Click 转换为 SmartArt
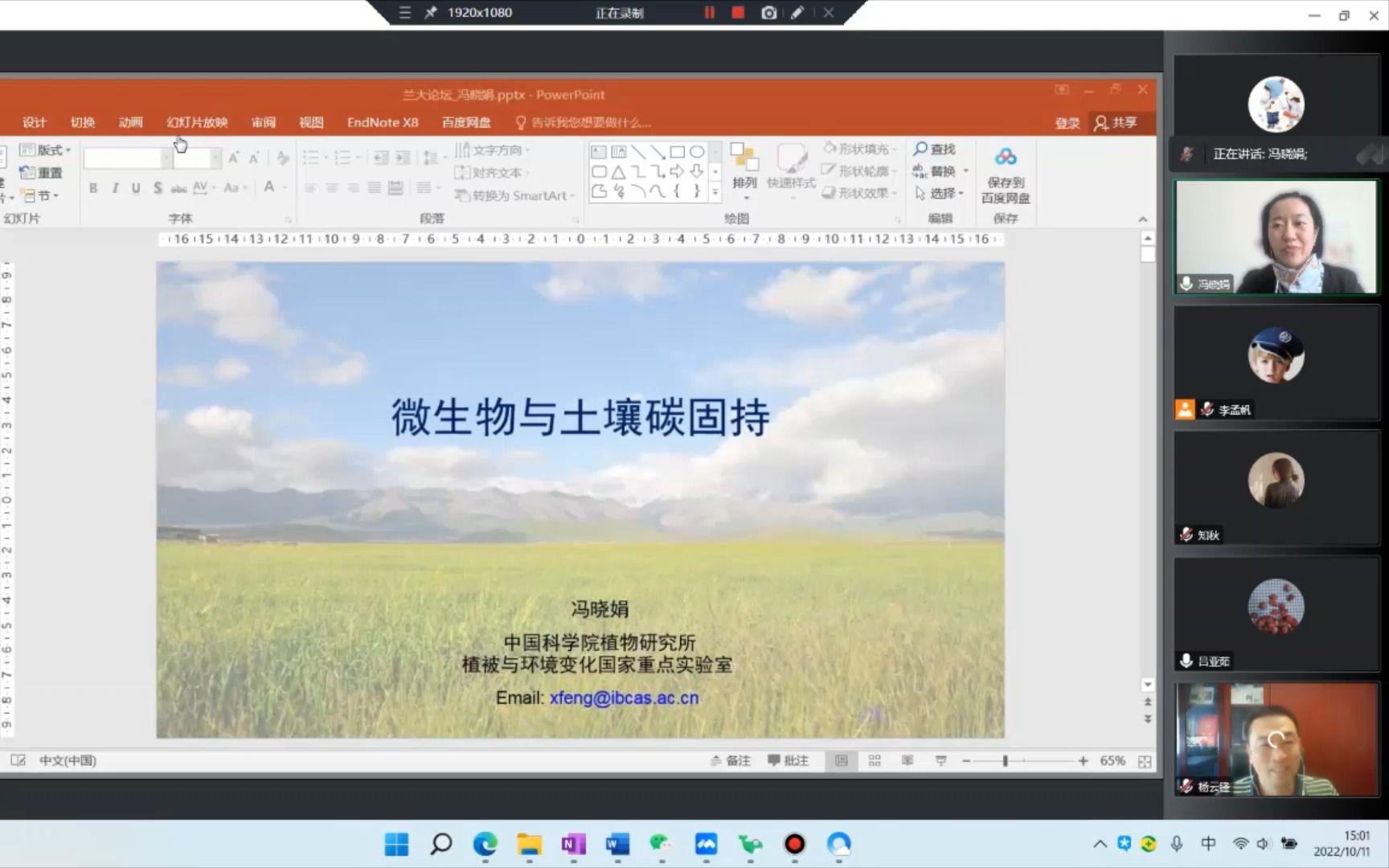The height and width of the screenshot is (868, 1389). coord(514,195)
